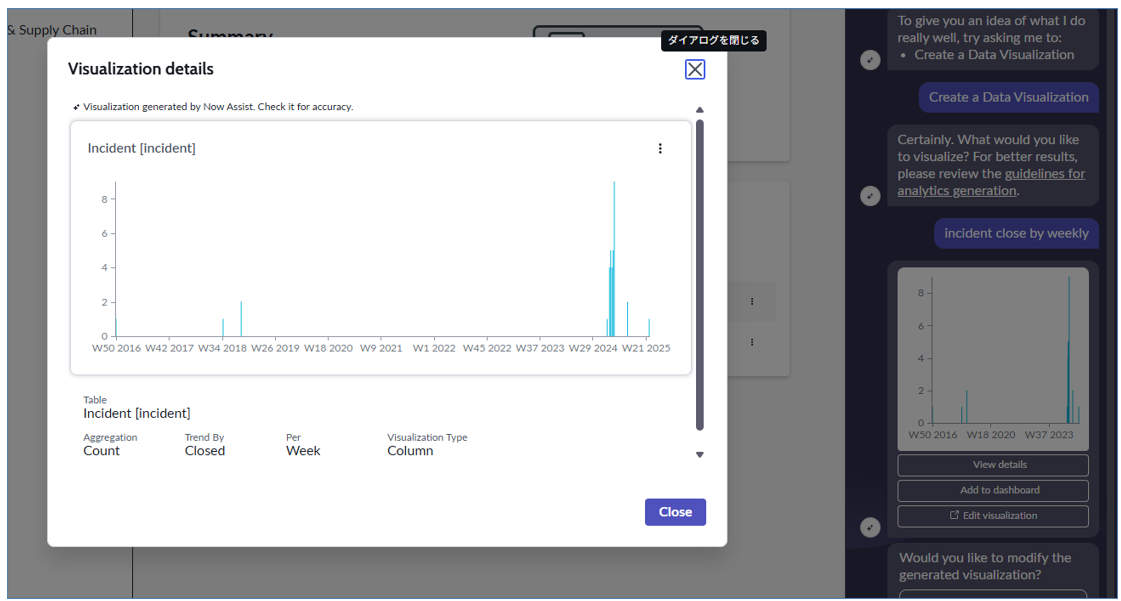This screenshot has width=1121, height=601.
Task: Click the dialog scrollbar up arrow
Action: [x=700, y=110]
